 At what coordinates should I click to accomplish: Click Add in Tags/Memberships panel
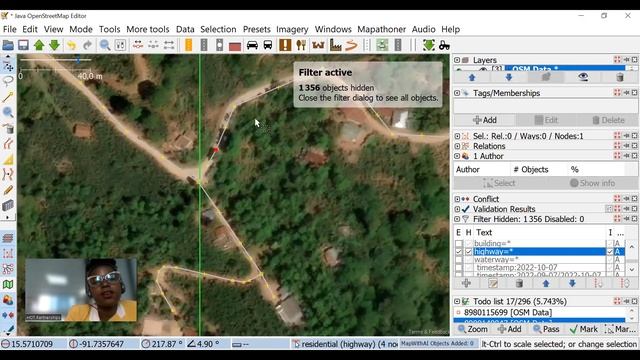tap(484, 120)
